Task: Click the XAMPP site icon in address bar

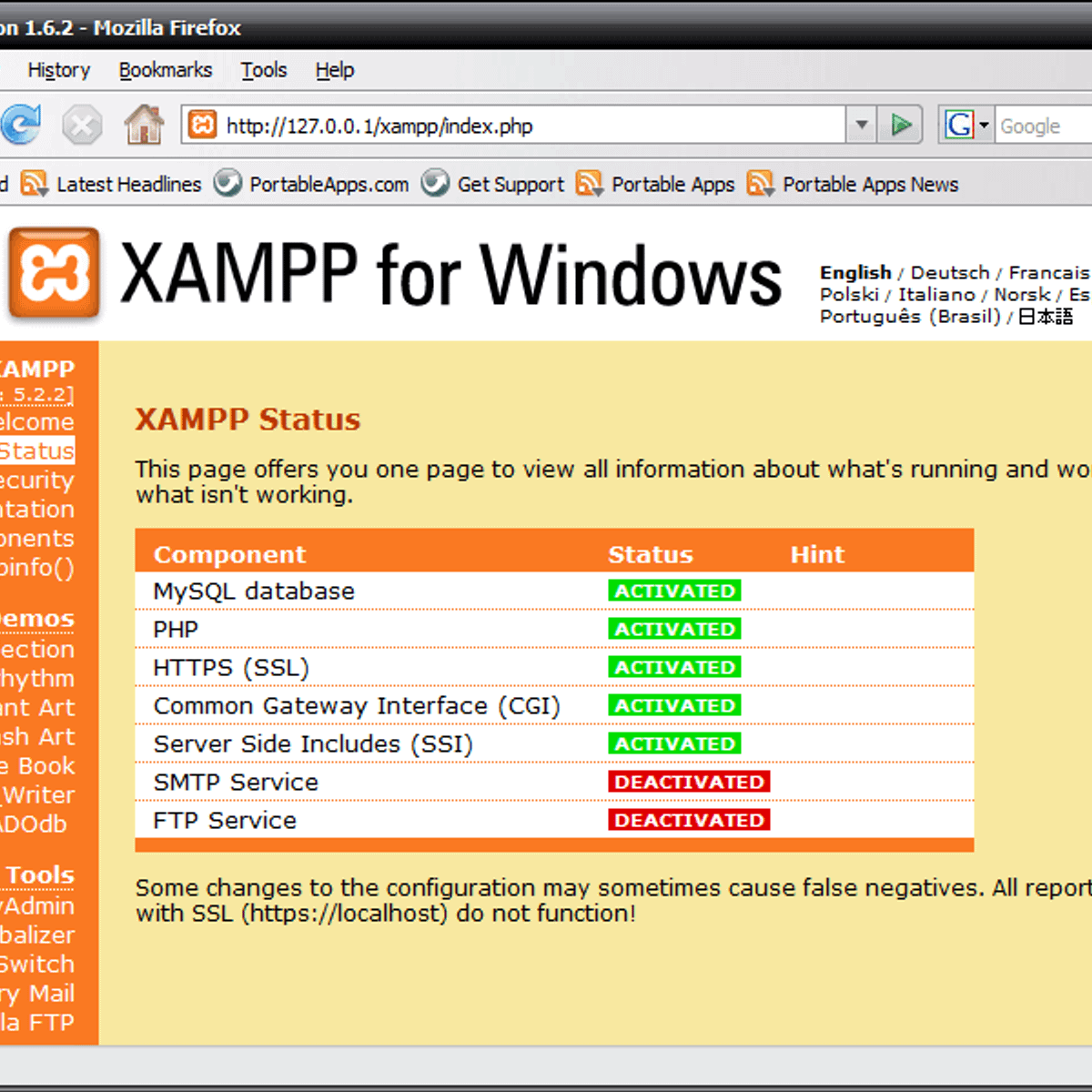Action: coord(202,125)
